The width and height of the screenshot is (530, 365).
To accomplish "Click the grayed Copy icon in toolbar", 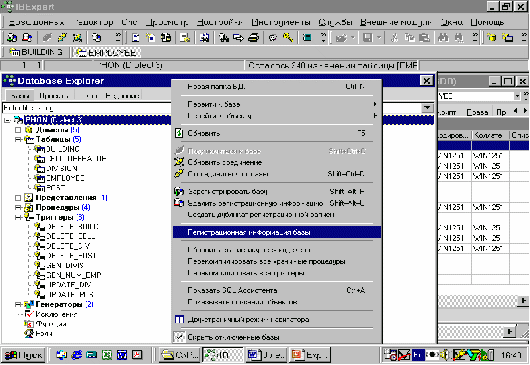I will click(410, 38).
